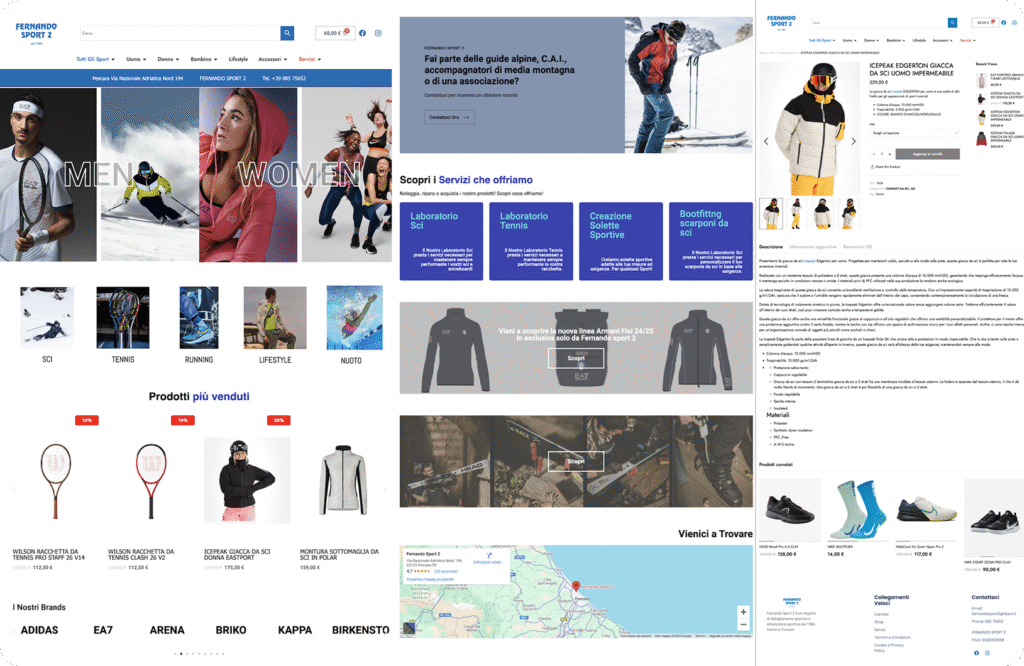Click the homepage search input field
Viewport: 1024px width, 666px height.
pos(180,33)
